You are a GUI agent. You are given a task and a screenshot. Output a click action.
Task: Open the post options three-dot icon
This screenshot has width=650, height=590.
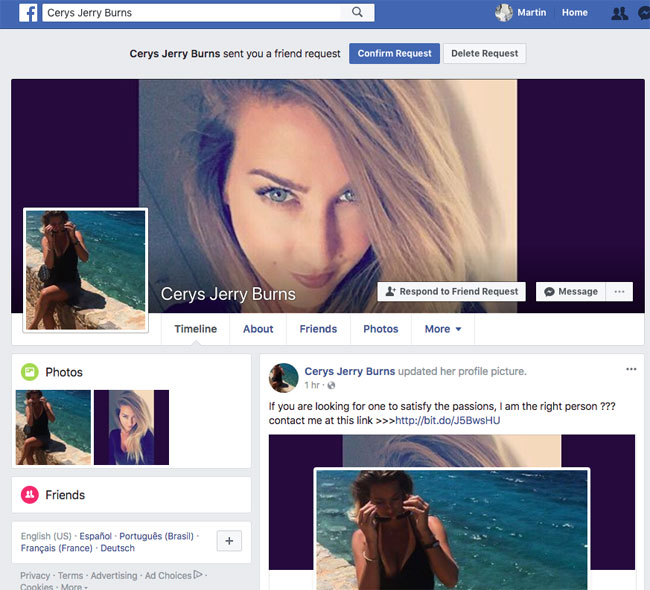[631, 369]
